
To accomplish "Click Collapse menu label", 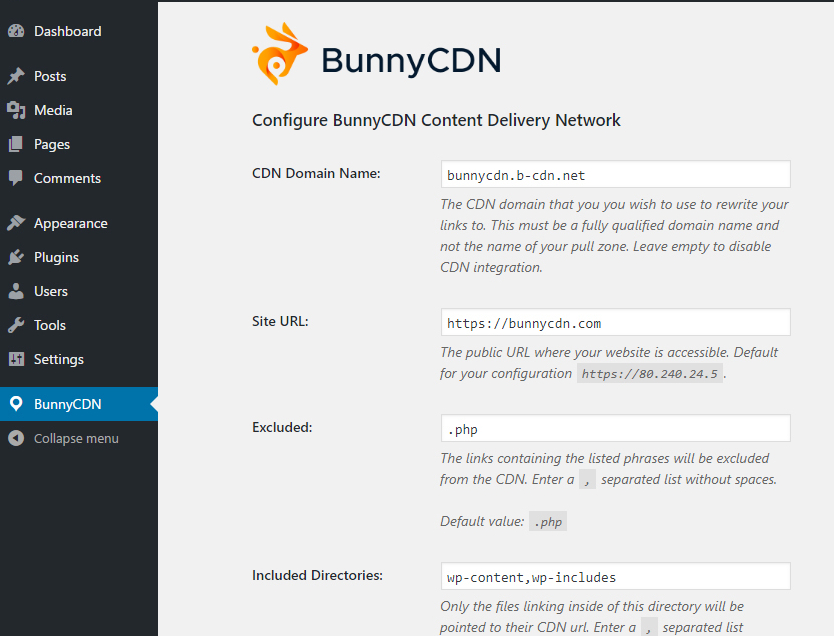I will pos(76,439).
